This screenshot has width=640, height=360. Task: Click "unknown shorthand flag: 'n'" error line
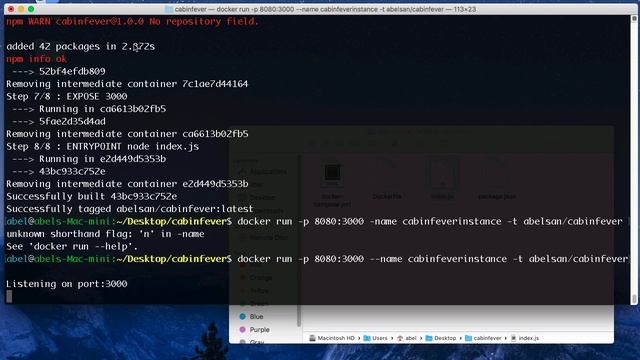point(105,234)
